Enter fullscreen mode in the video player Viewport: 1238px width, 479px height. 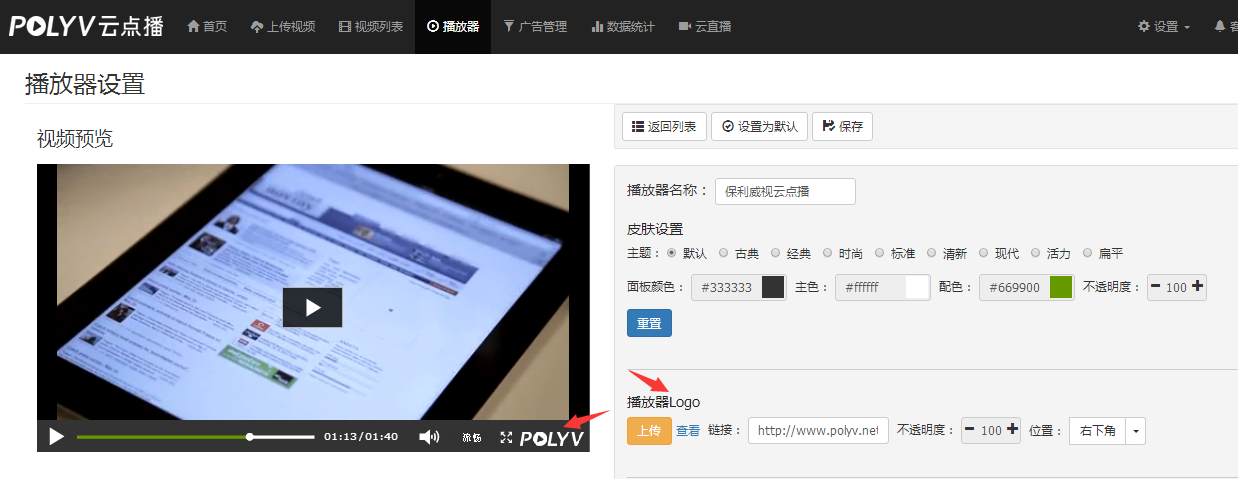(x=506, y=437)
